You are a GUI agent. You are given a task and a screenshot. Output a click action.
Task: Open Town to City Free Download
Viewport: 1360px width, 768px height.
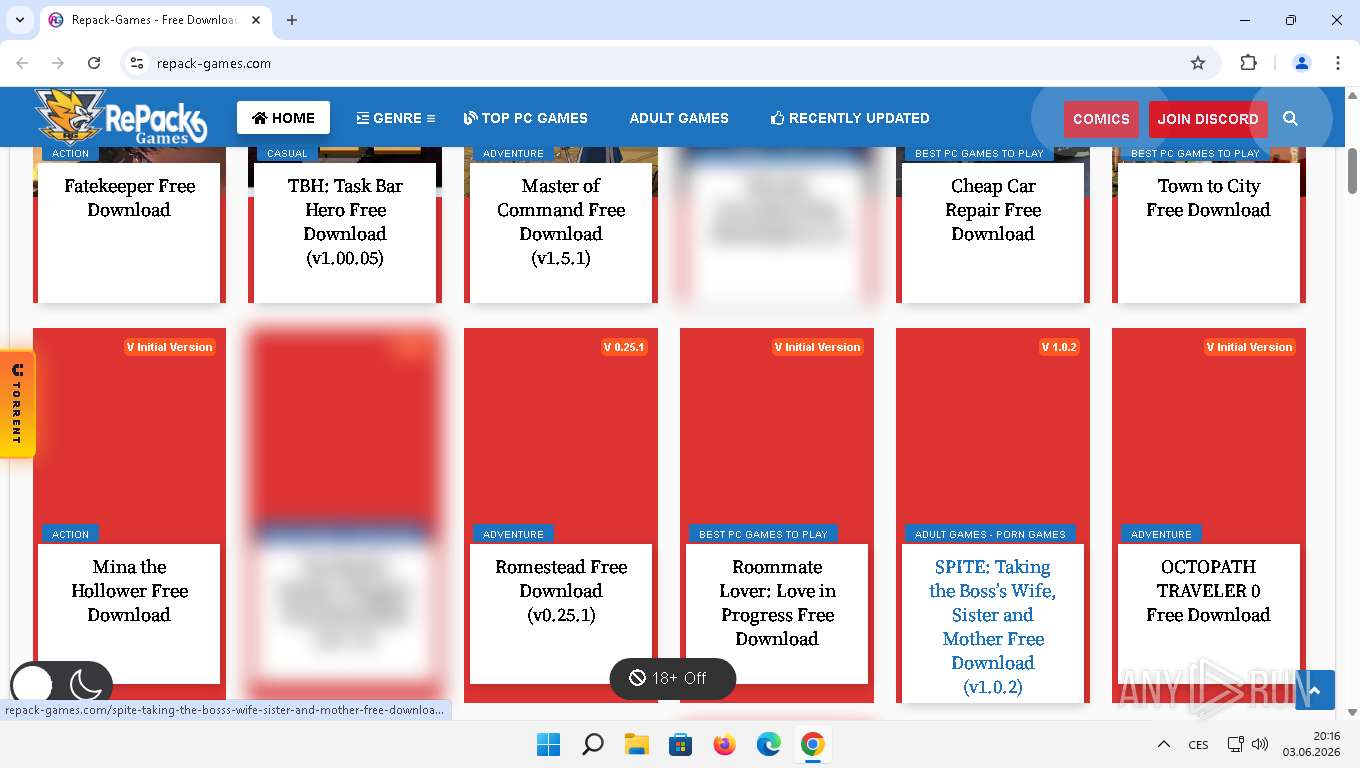pyautogui.click(x=1208, y=198)
